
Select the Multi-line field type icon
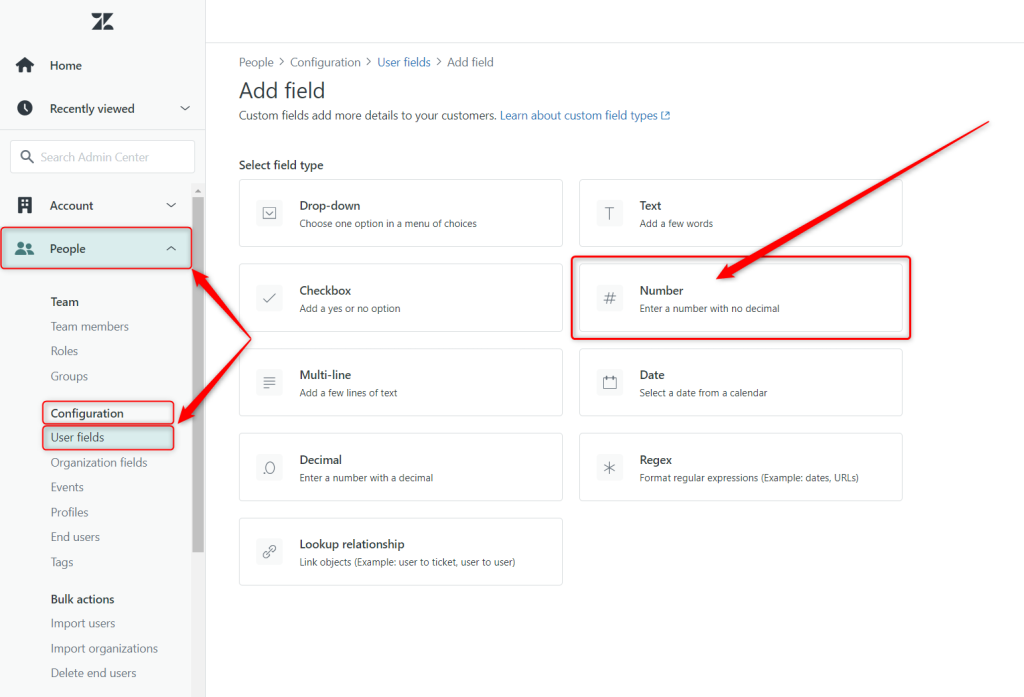pyautogui.click(x=269, y=382)
